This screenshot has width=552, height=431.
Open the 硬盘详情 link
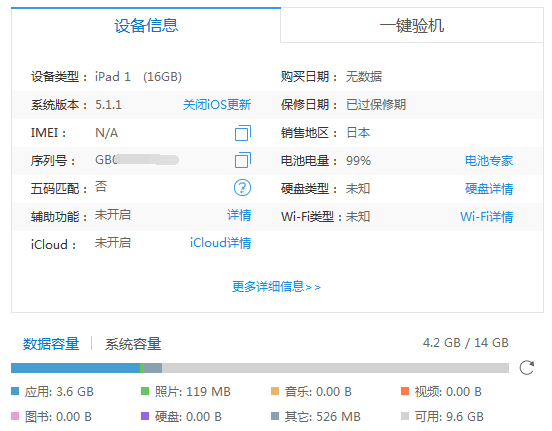tap(489, 189)
